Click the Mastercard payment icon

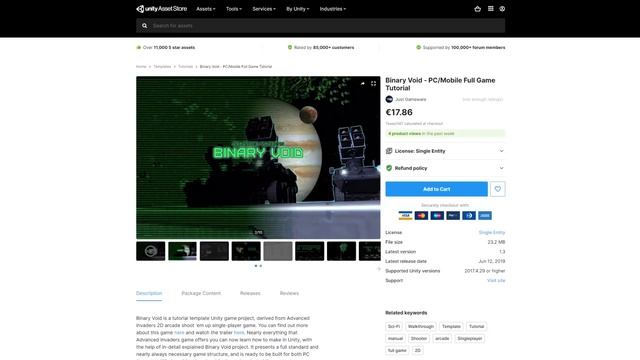coord(421,216)
